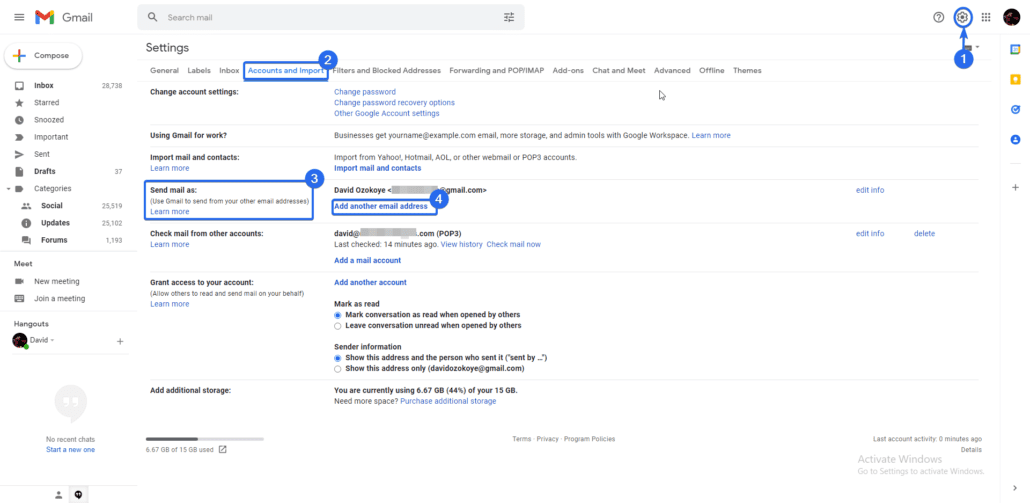Open Contacts in the side panel

[x=1016, y=139]
